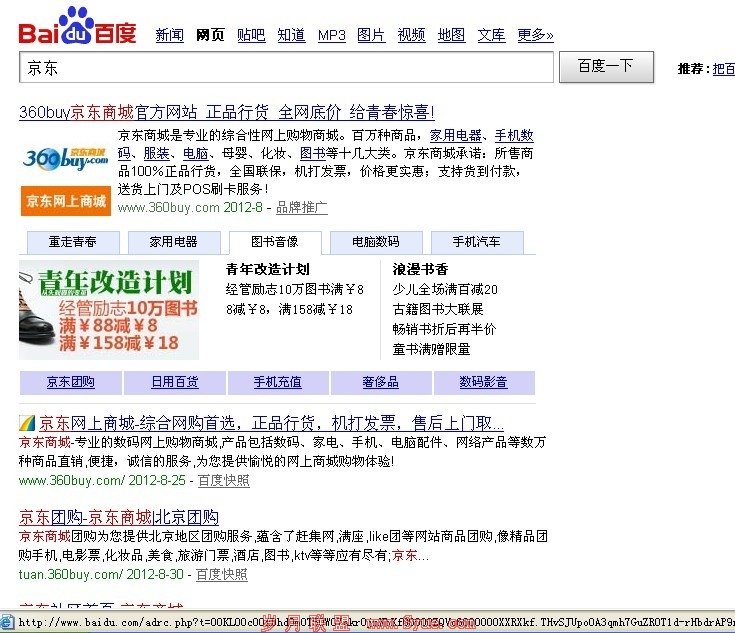Select the 家用电器 tab
Image resolution: width=735 pixels, height=633 pixels.
point(174,242)
